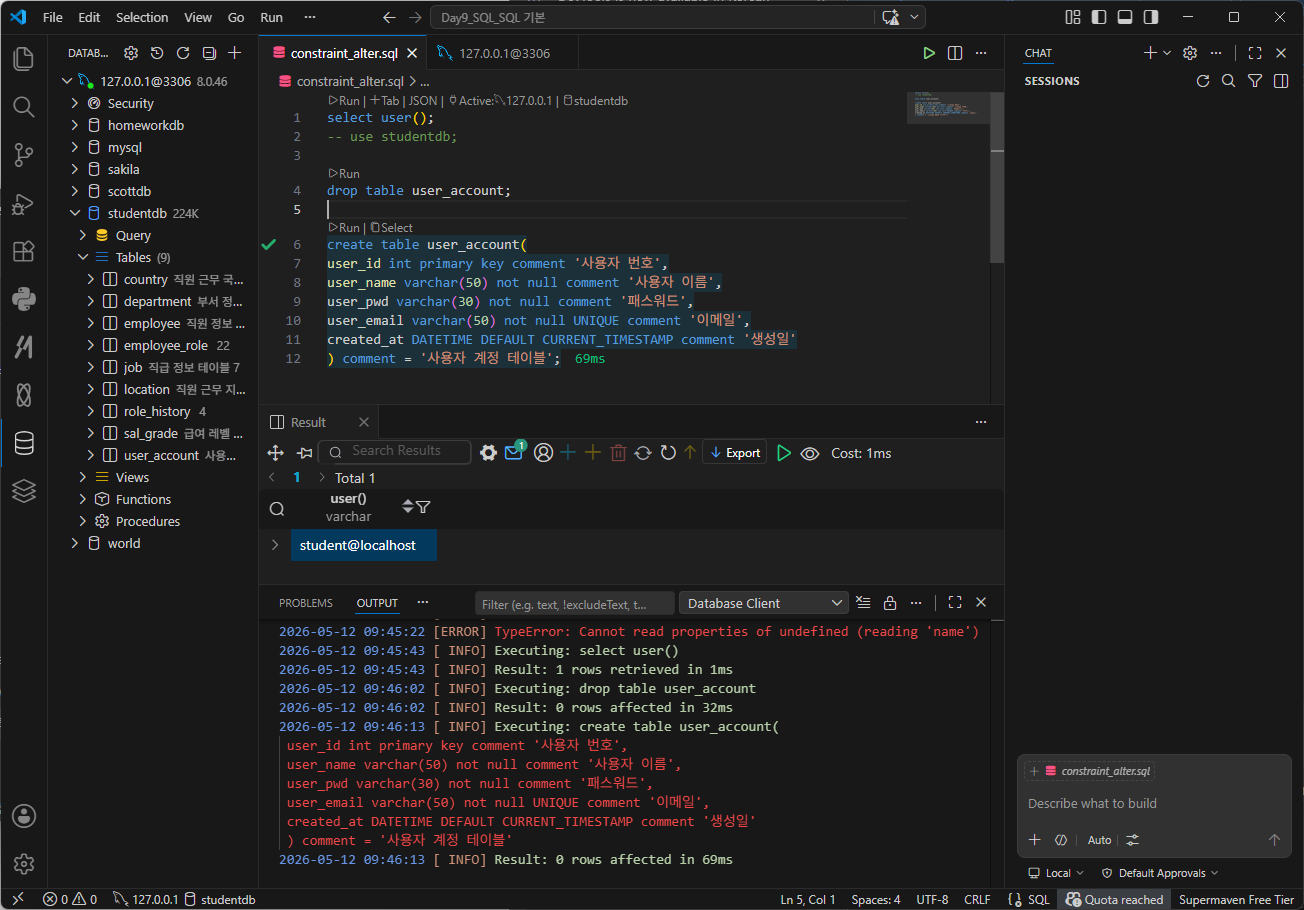
Task: Click Quota reached in the status bar
Action: pos(1114,900)
